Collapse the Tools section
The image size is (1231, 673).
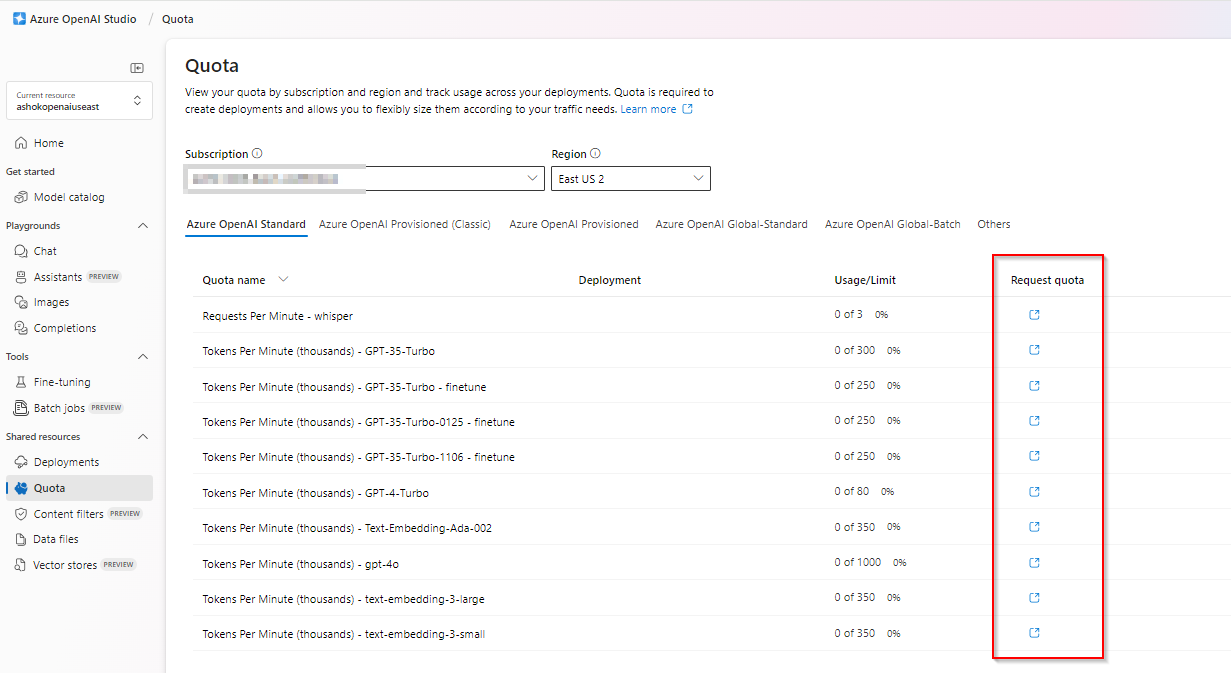tap(143, 357)
